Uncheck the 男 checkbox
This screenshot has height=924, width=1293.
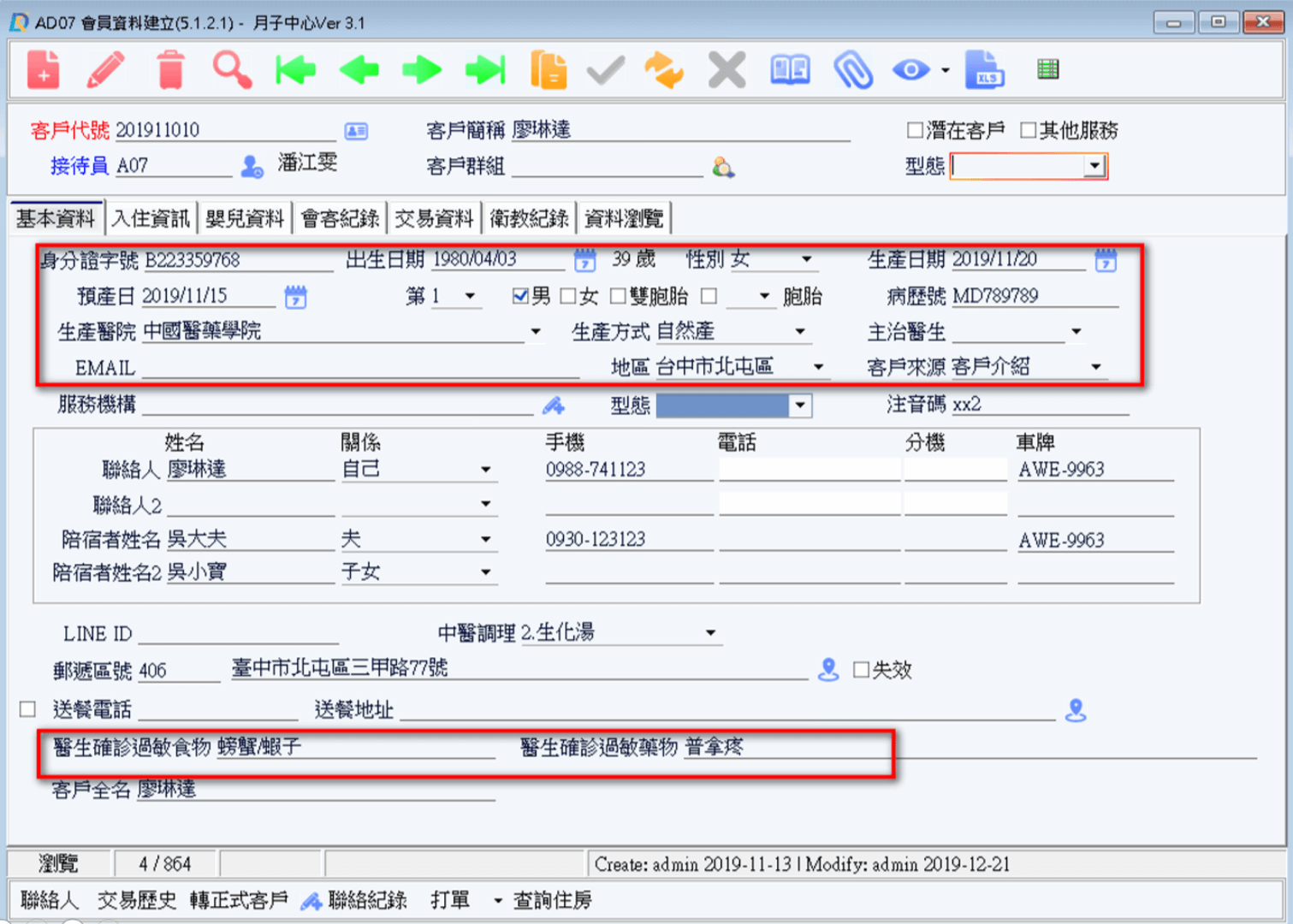click(519, 296)
